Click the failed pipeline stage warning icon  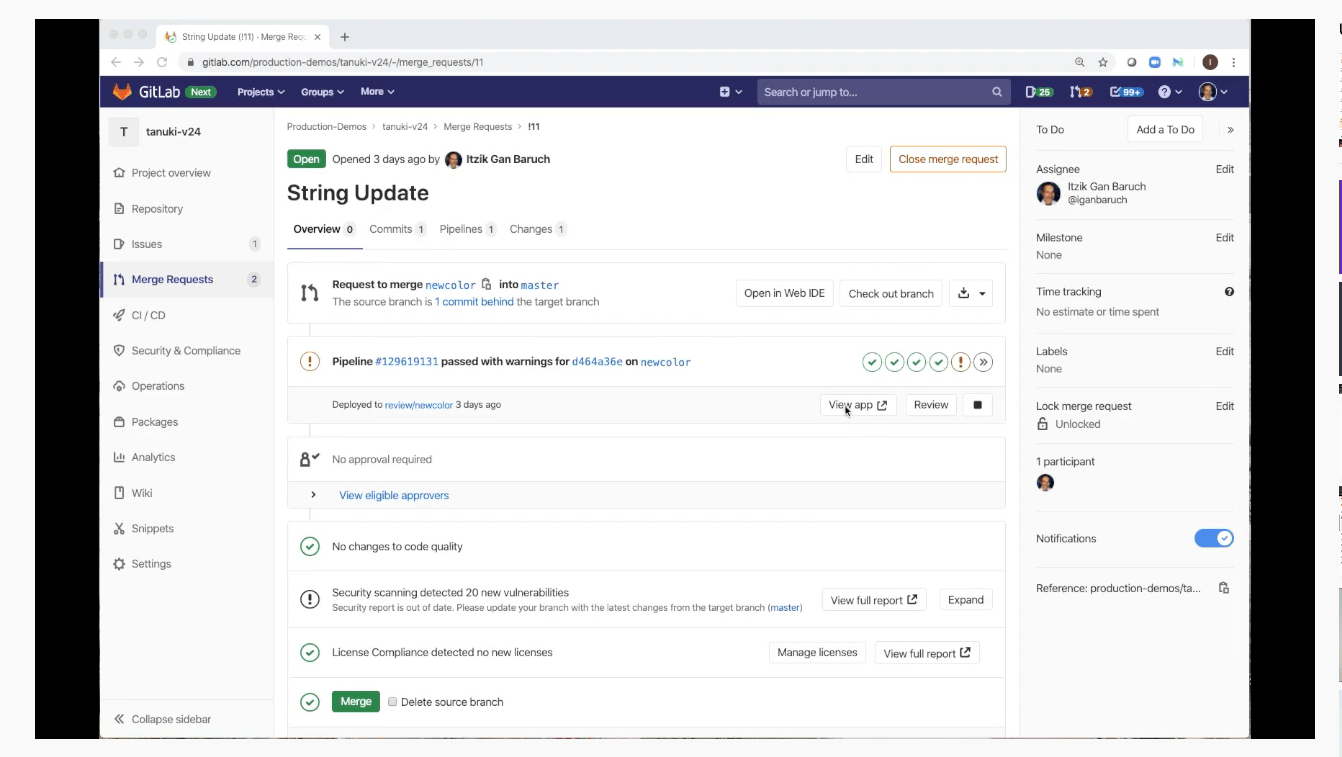click(x=960, y=362)
